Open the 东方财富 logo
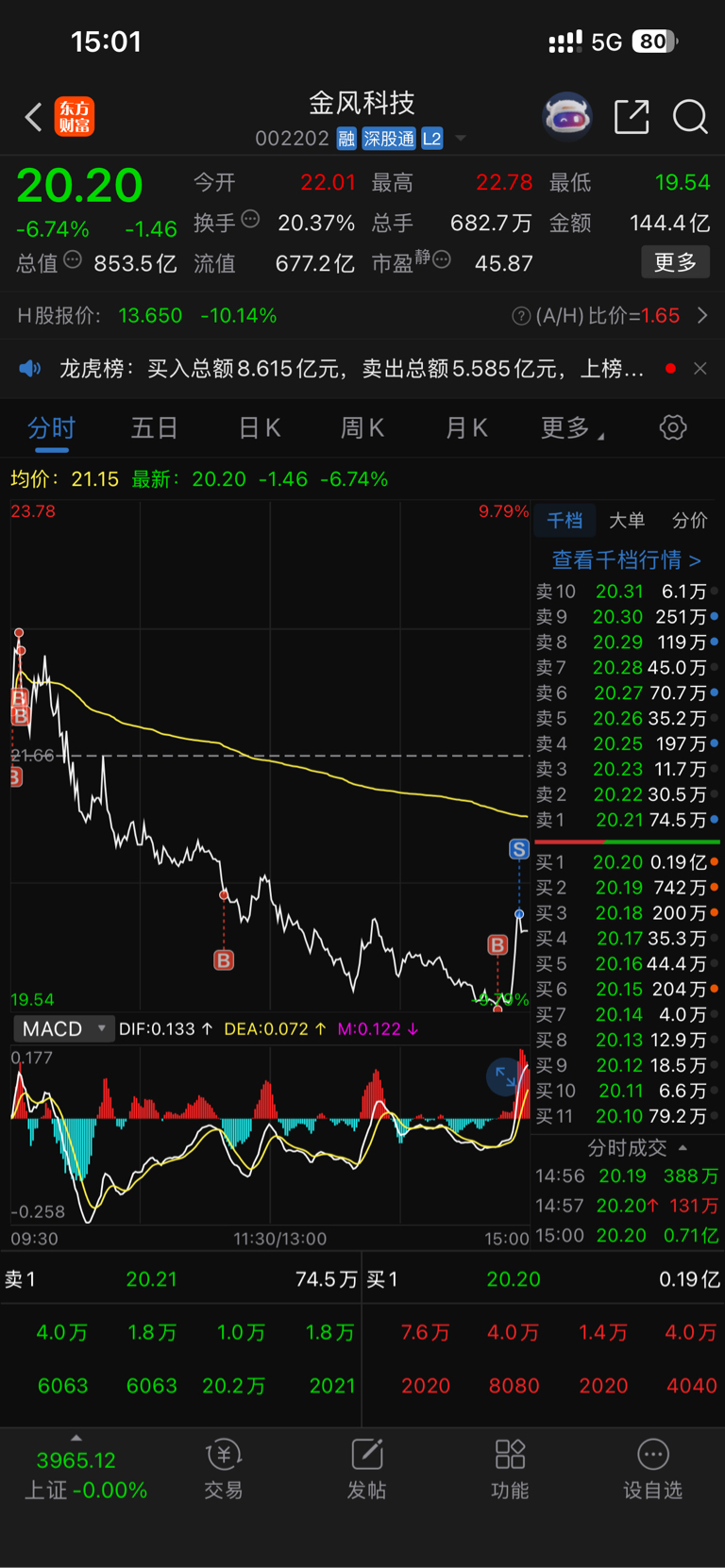Image resolution: width=725 pixels, height=1568 pixels. point(75,117)
